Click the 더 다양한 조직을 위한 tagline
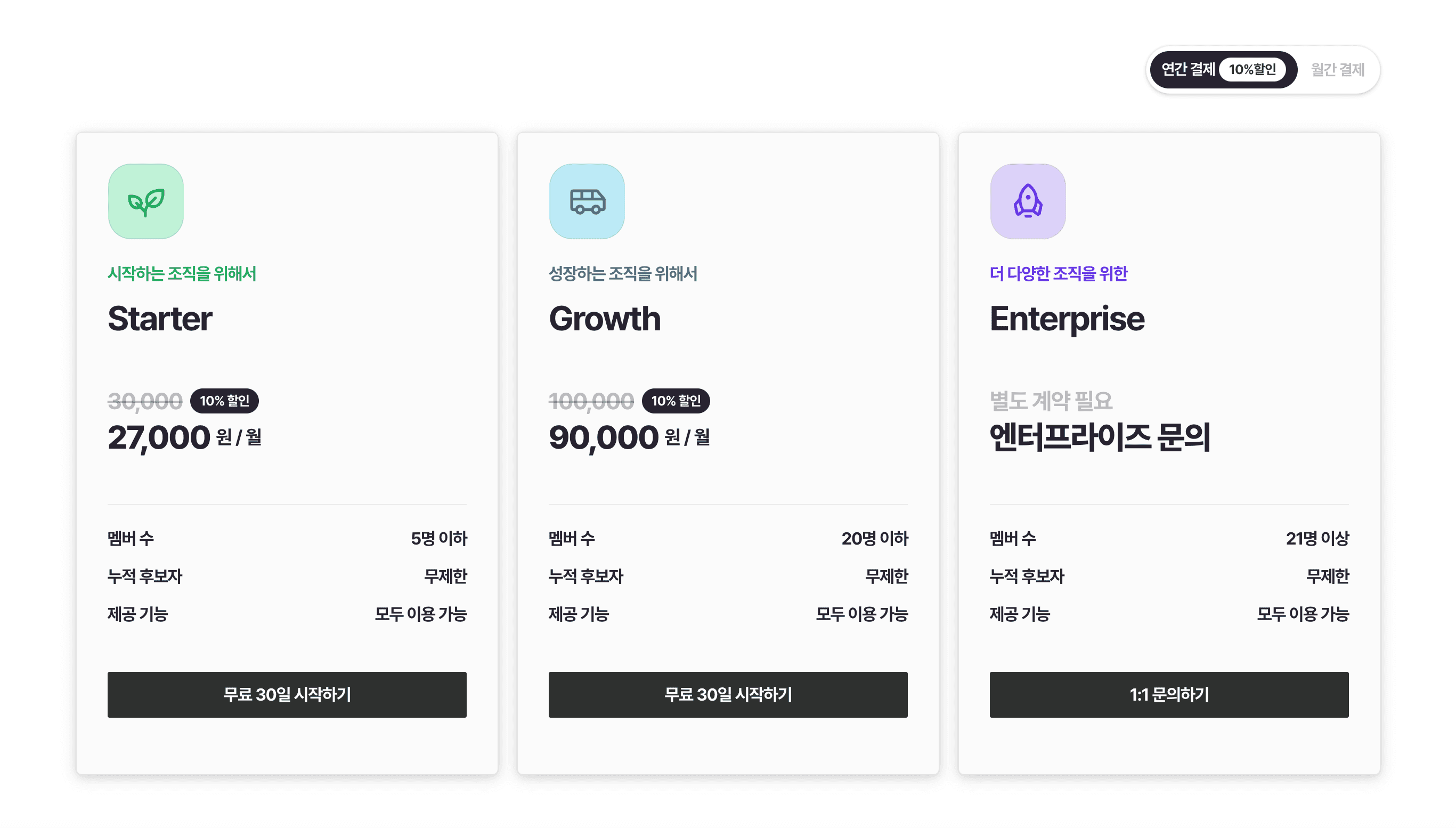Image resolution: width=1456 pixels, height=828 pixels. click(x=1058, y=273)
